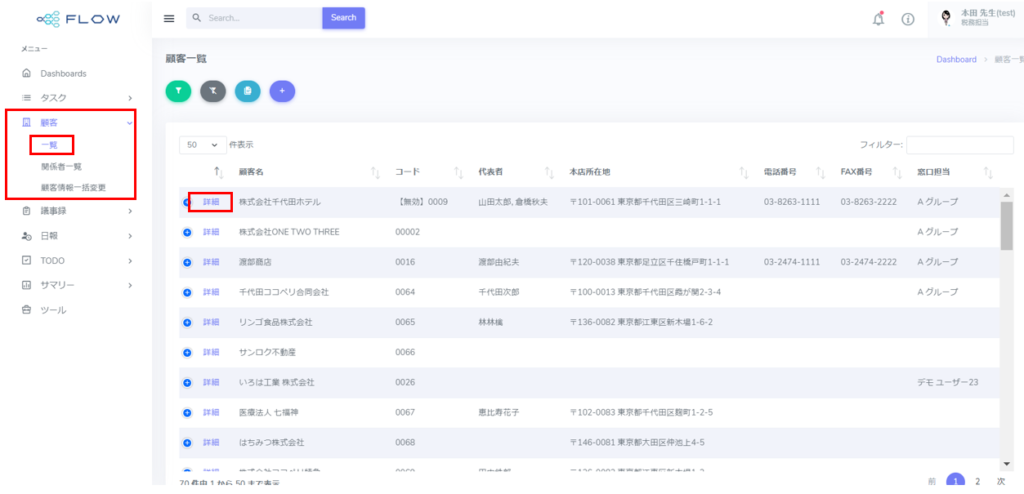Expand the タスク sidebar menu
Viewport: 1024px width, 494px height.
pos(75,98)
